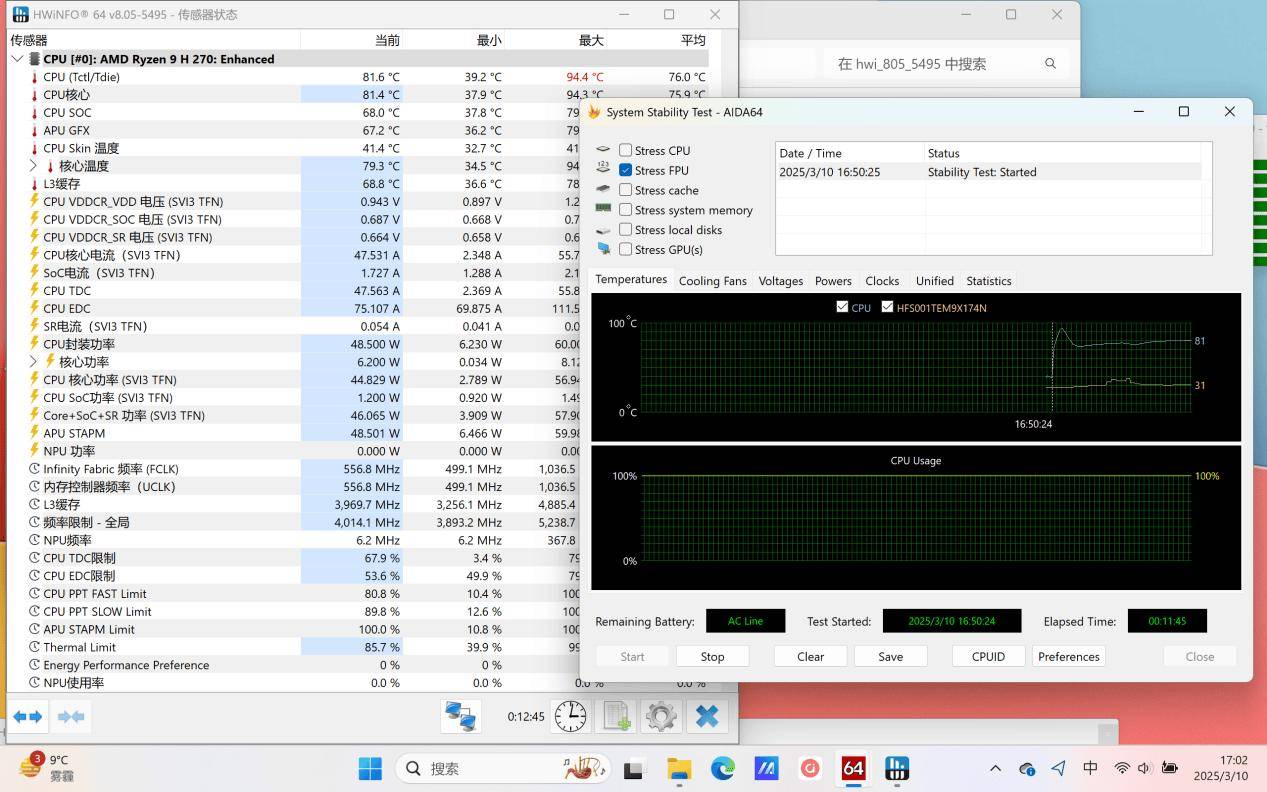Start logging with the sheet-plus icon
Screen dimensions: 1267x792
pyautogui.click(x=616, y=716)
